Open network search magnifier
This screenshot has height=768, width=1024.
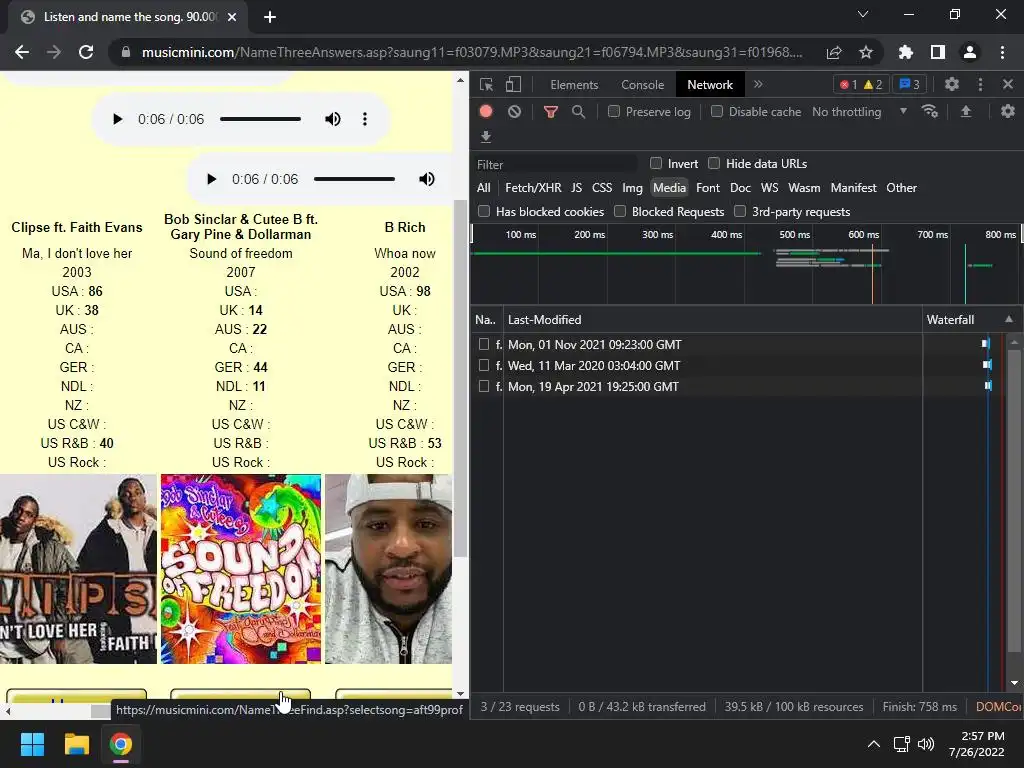(579, 112)
